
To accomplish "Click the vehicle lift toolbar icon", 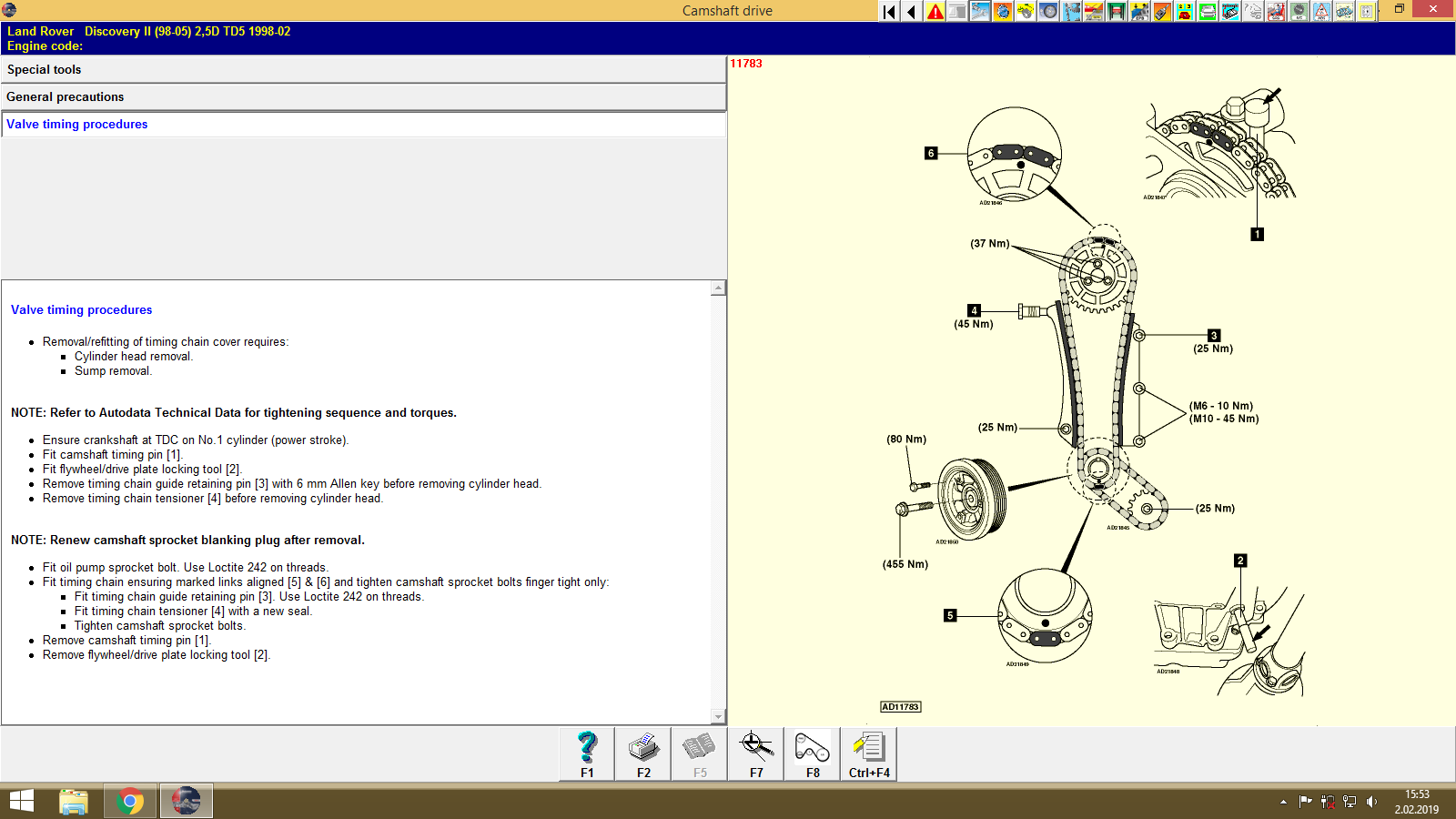I will (1116, 12).
